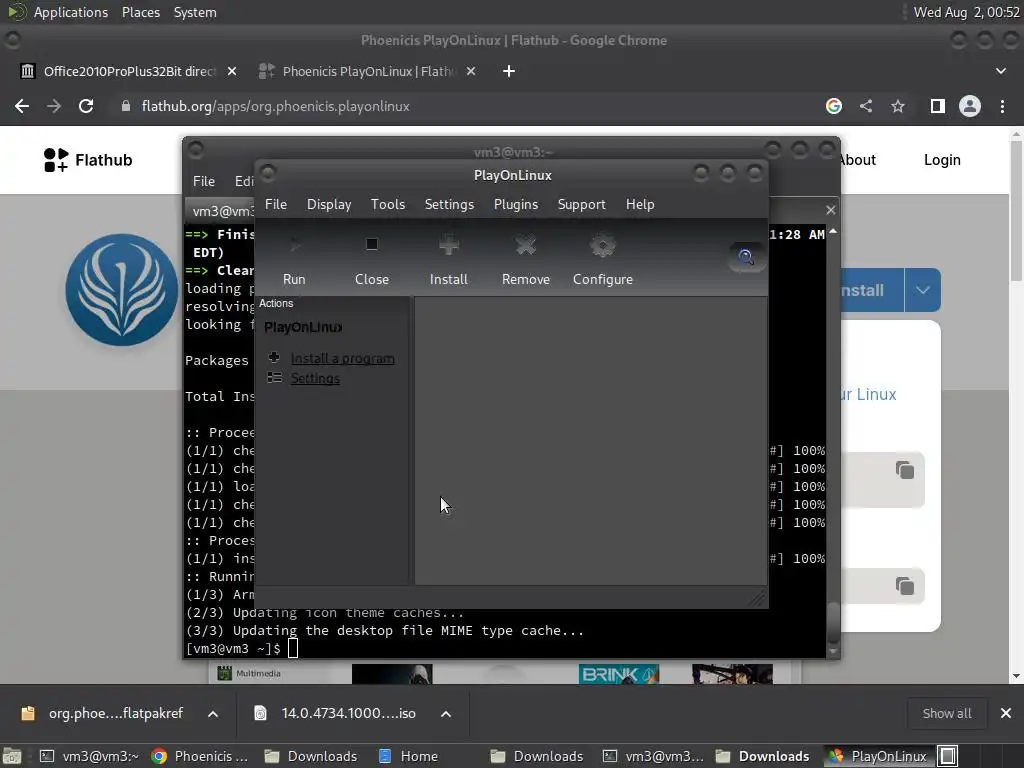Expand options for org.phoe flatpakref download
The image size is (1024, 768).
(x=213, y=714)
